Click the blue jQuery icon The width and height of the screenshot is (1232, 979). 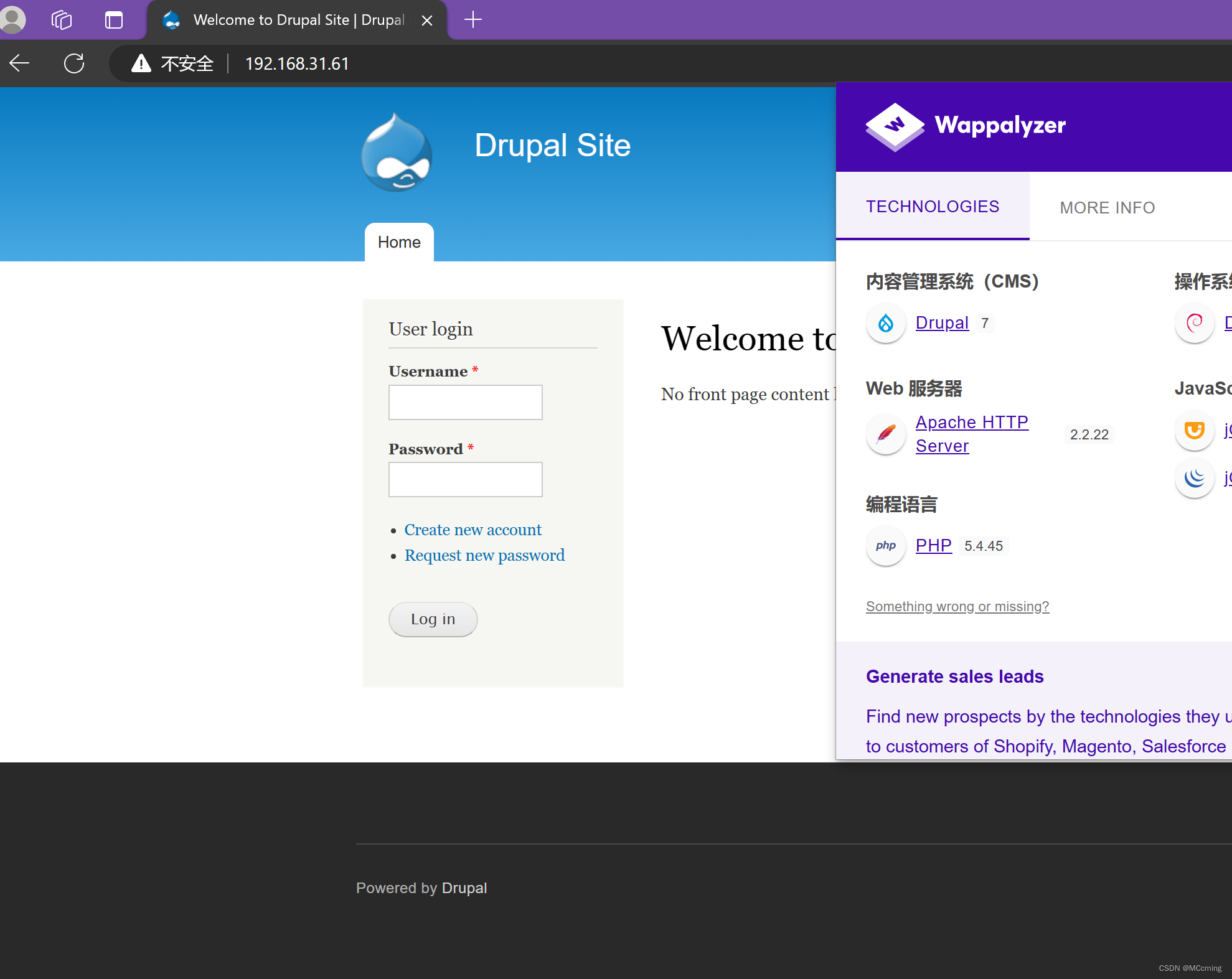[1195, 478]
